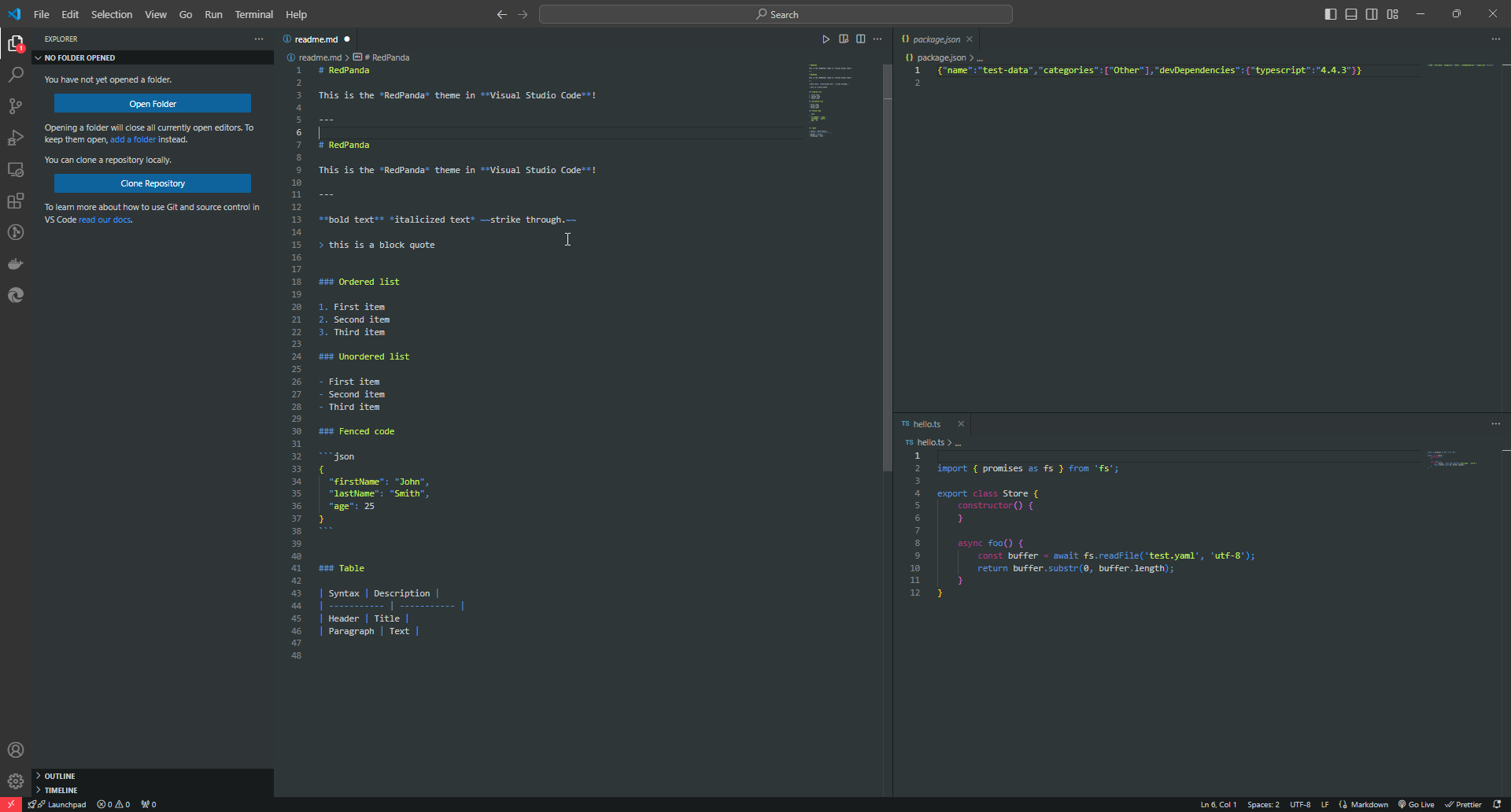
Task: Switch to the readme.md tab
Action: pyautogui.click(x=316, y=39)
